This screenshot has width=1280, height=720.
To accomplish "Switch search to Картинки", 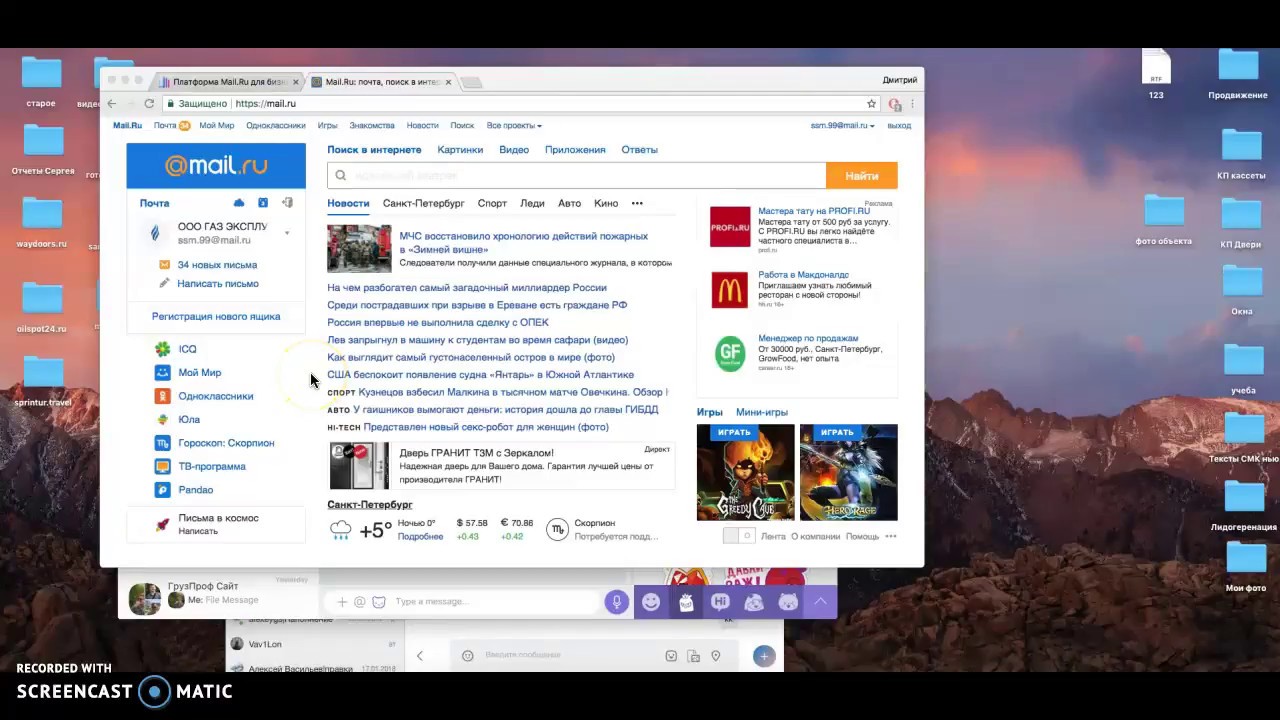I will click(x=460, y=150).
